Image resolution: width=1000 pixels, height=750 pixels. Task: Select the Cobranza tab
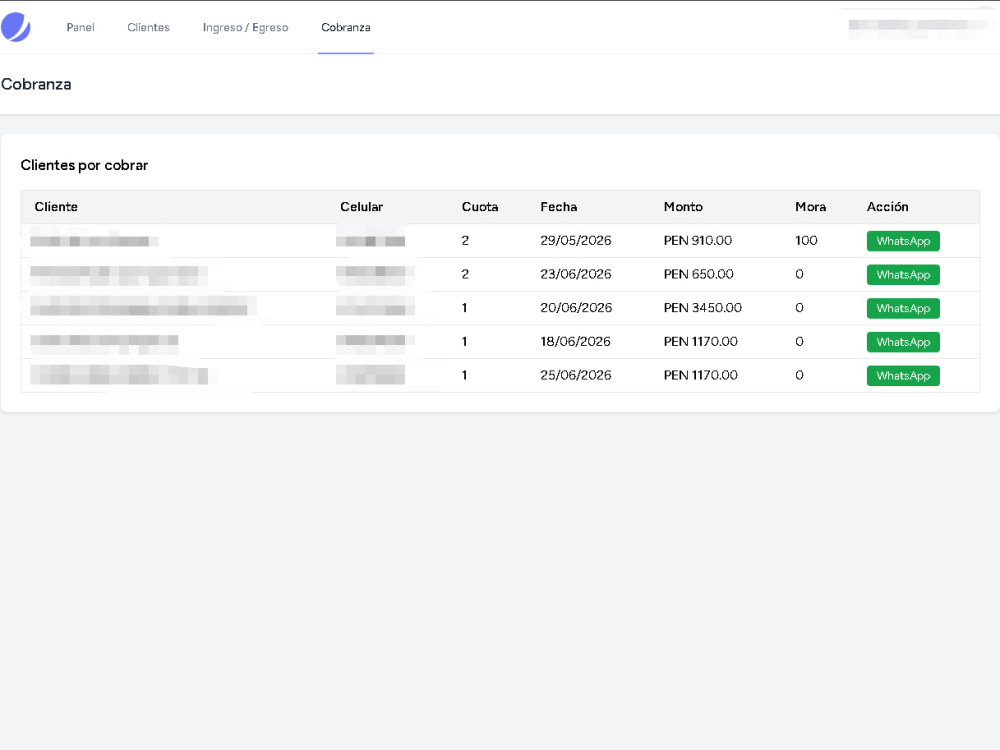pos(346,27)
